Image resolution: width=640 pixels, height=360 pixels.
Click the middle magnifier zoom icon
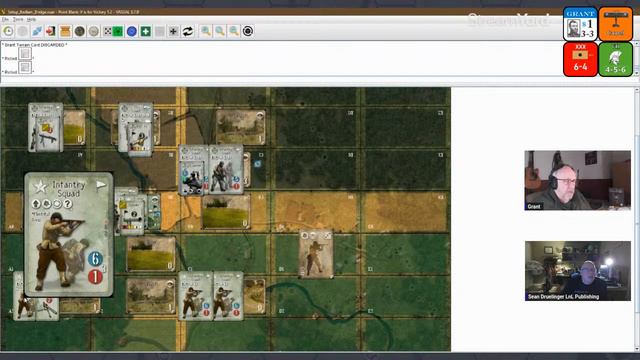(x=220, y=31)
